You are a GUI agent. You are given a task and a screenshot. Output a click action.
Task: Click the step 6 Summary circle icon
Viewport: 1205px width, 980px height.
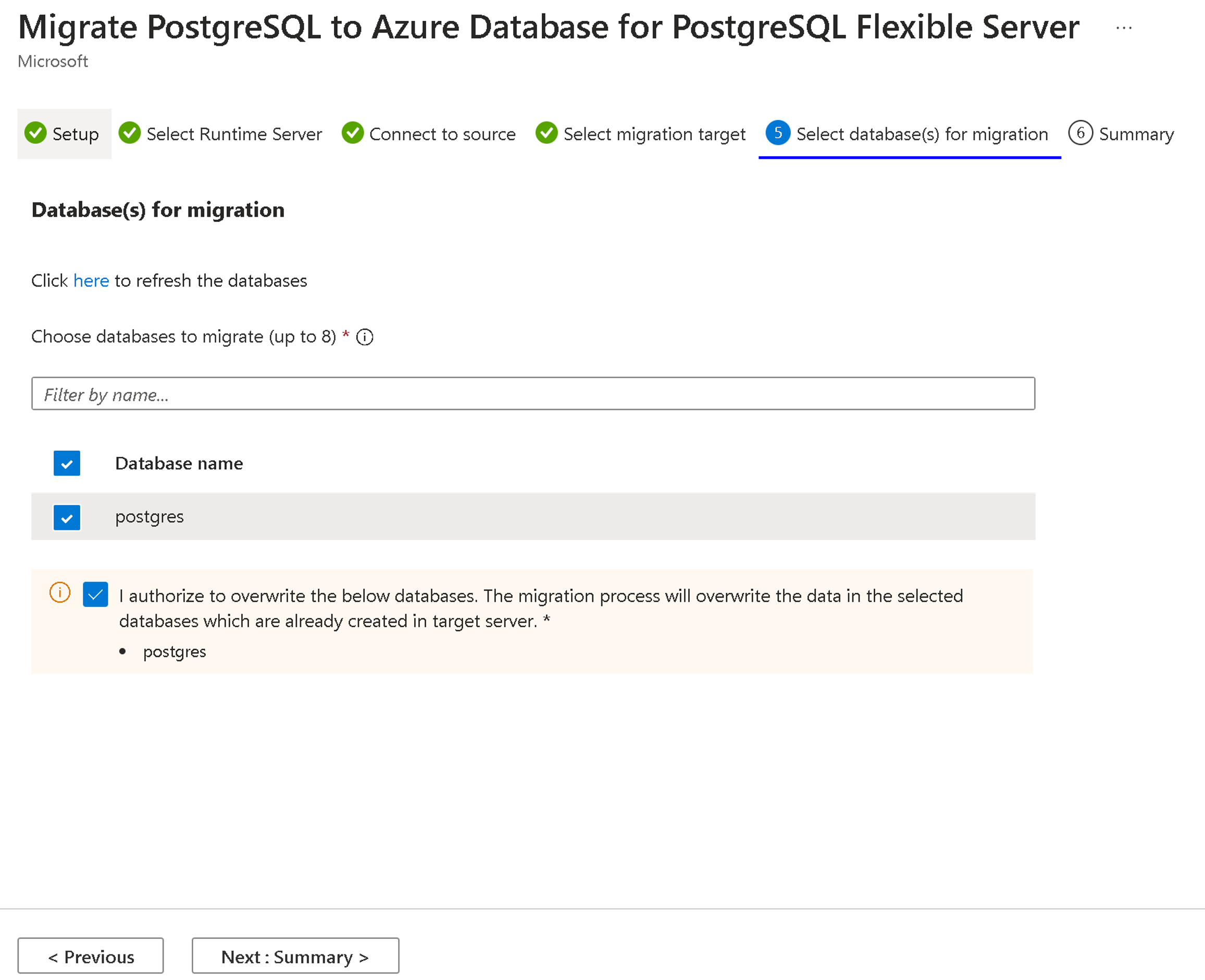[1079, 133]
